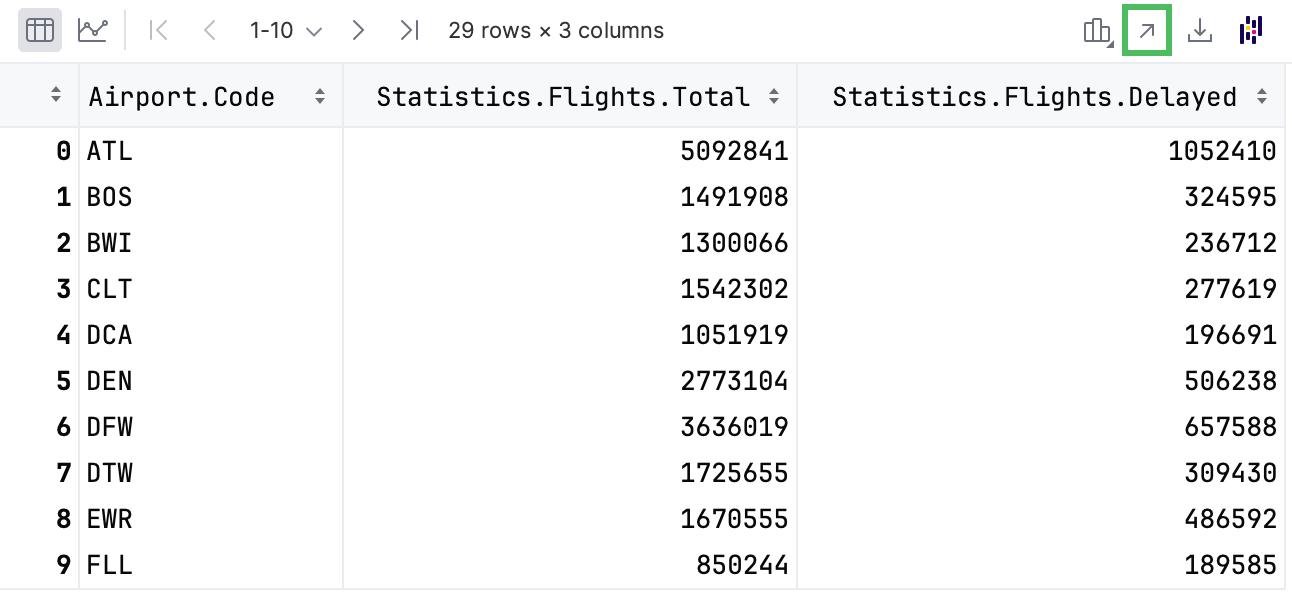
Task: Sort by Statistics.Flights.Total arrows
Action: (x=774, y=97)
